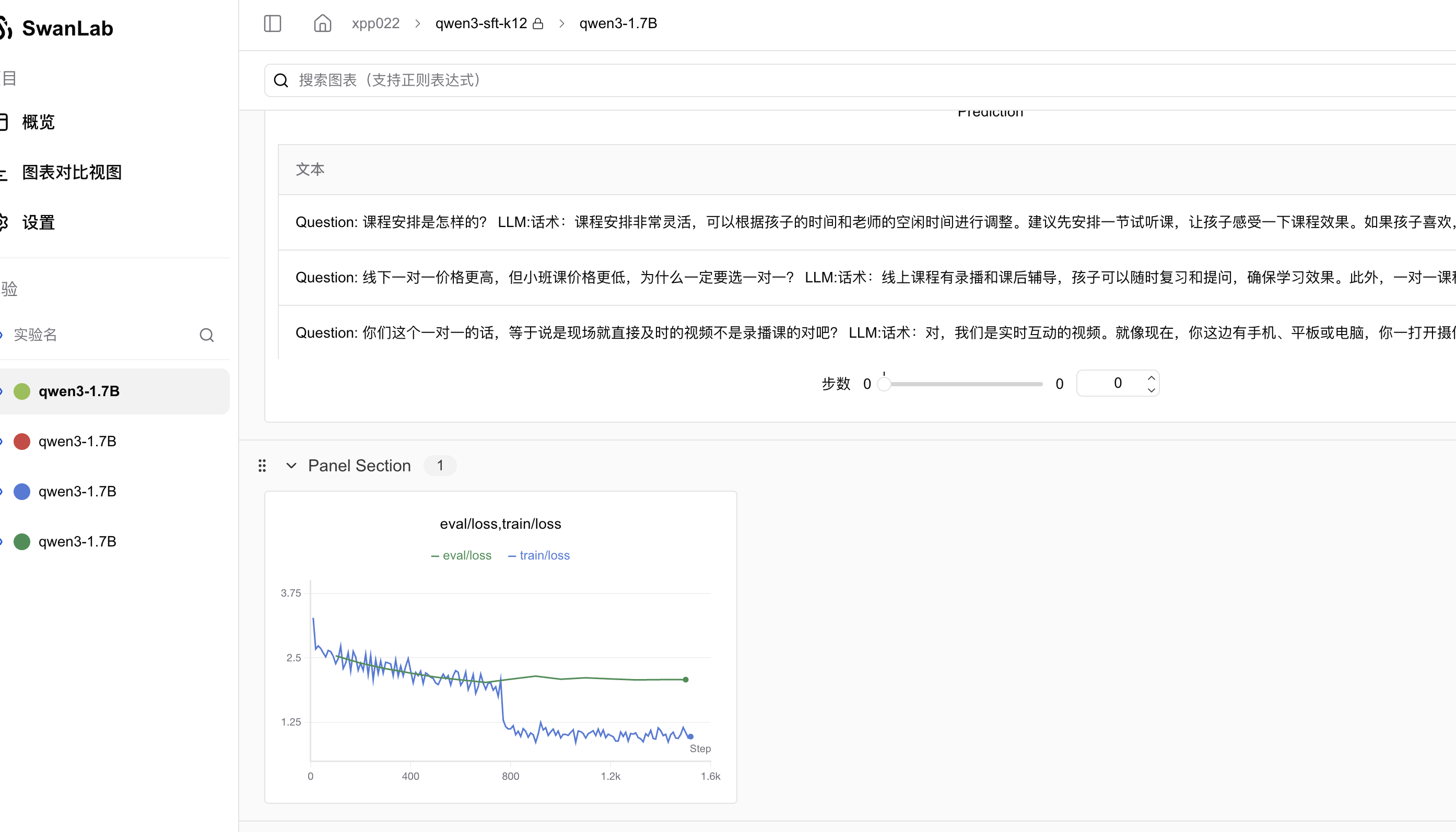
Task: Click the experiment search magnifier icon
Action: tap(207, 335)
